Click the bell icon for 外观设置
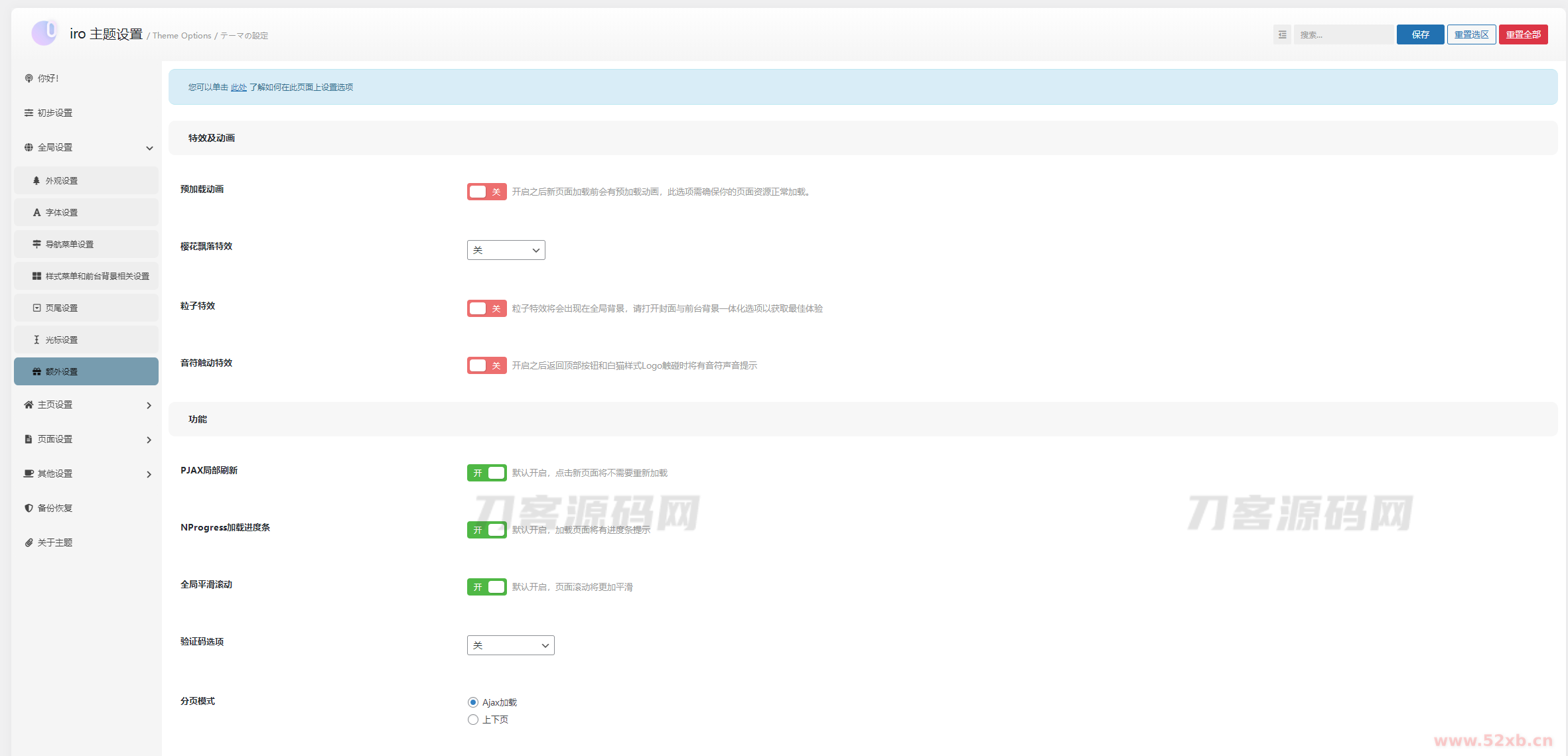The image size is (1568, 756). pos(36,180)
